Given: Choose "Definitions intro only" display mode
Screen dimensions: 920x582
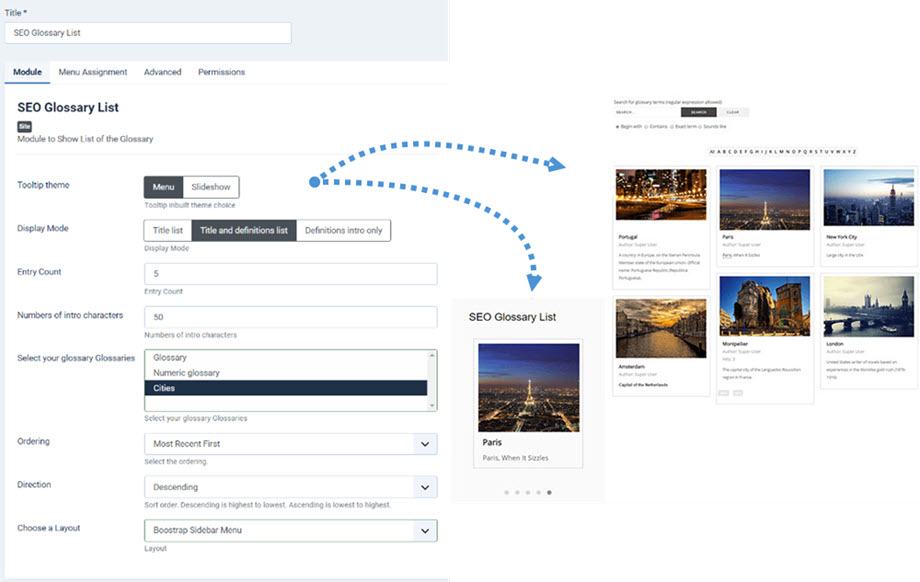Looking at the screenshot, I should pyautogui.click(x=343, y=230).
